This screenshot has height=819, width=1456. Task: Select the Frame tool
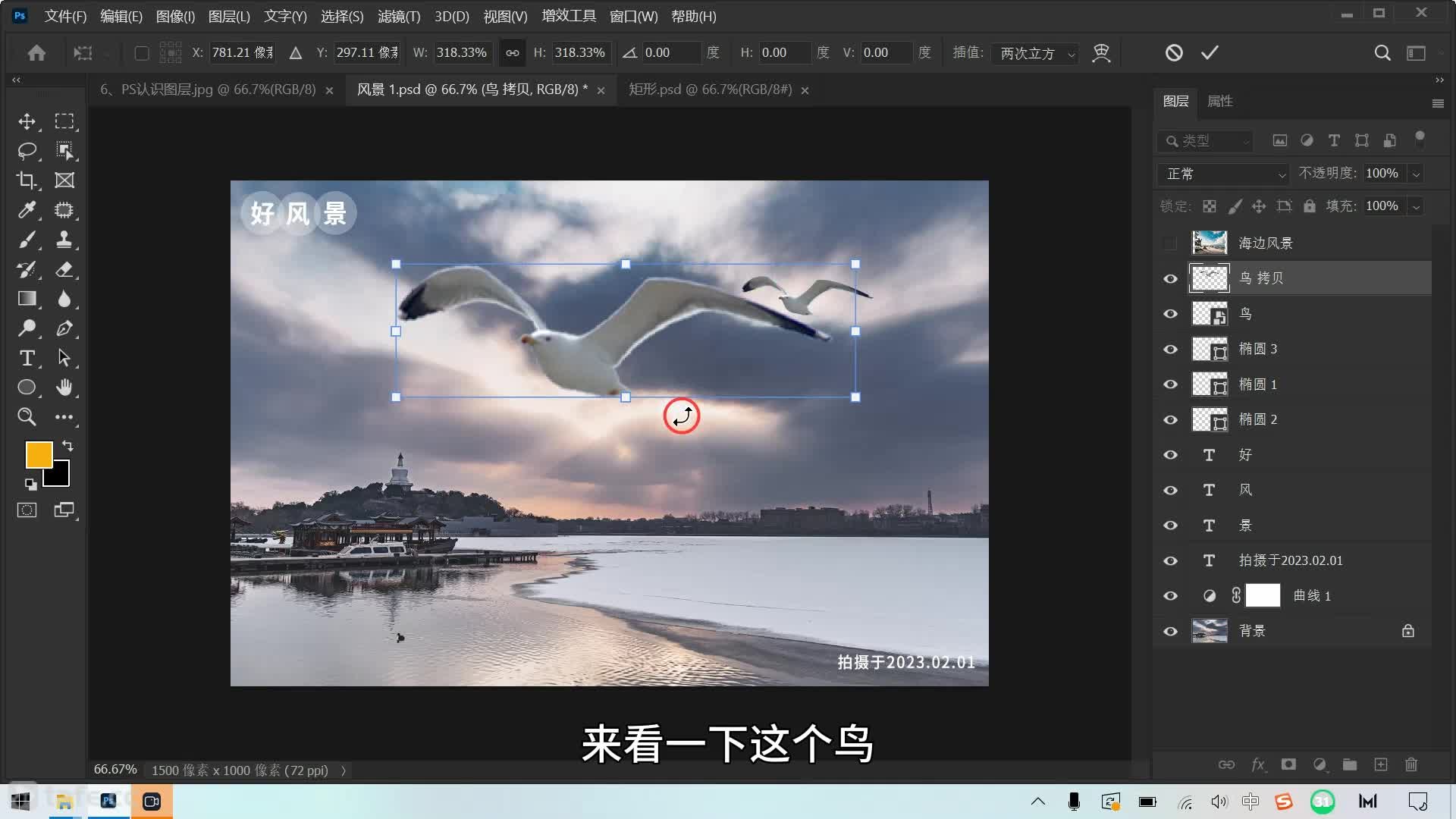tap(64, 180)
